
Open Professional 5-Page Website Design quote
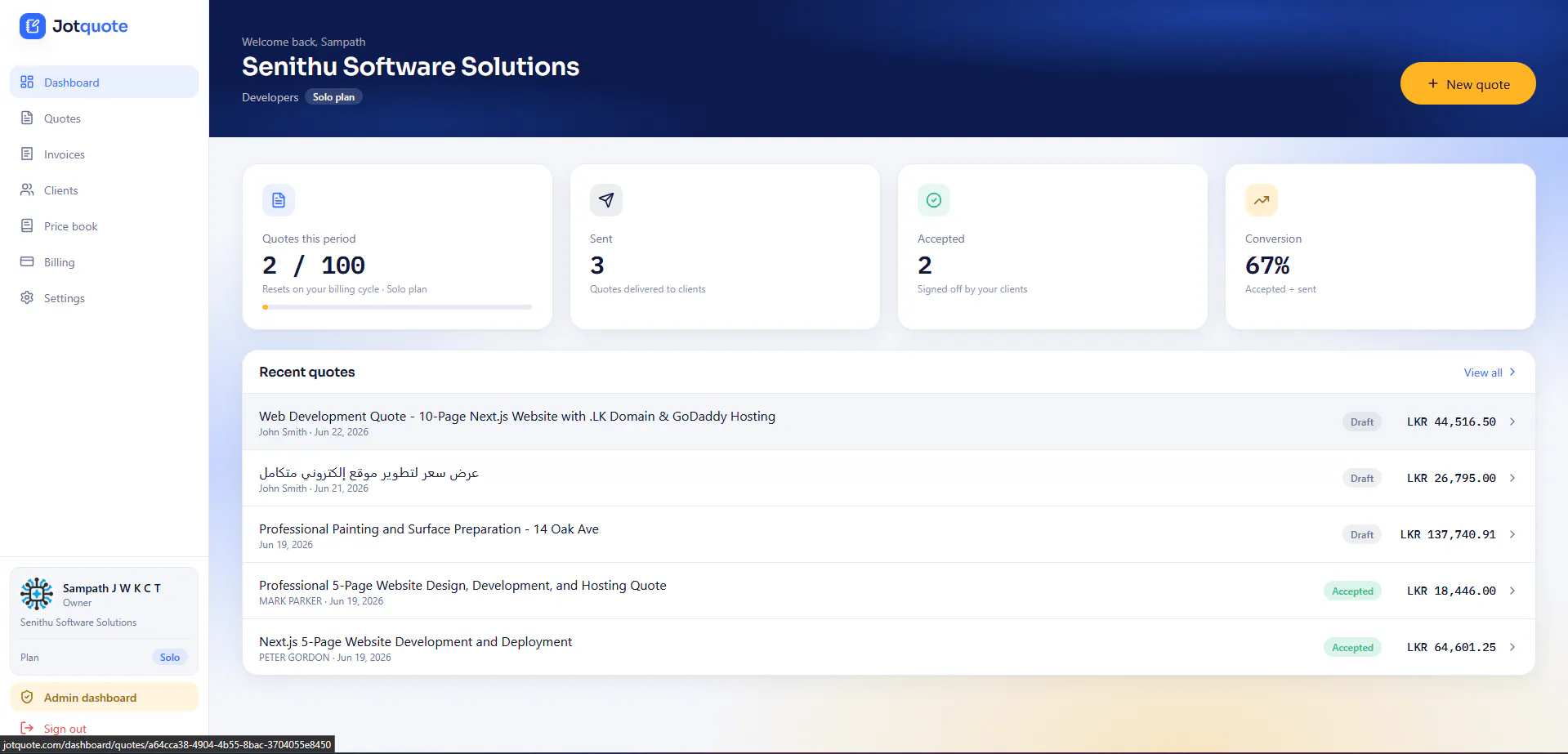click(x=462, y=585)
